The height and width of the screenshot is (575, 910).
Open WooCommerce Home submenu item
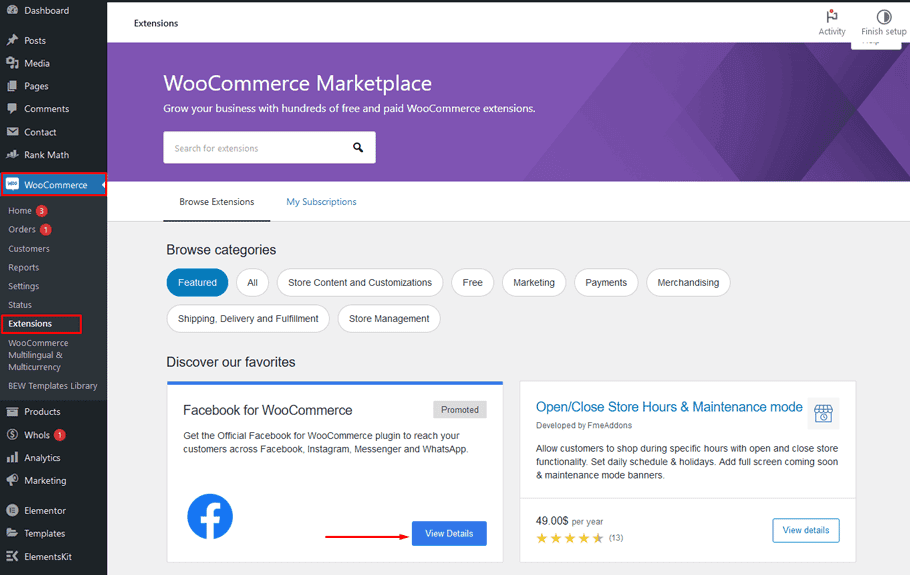(20, 211)
